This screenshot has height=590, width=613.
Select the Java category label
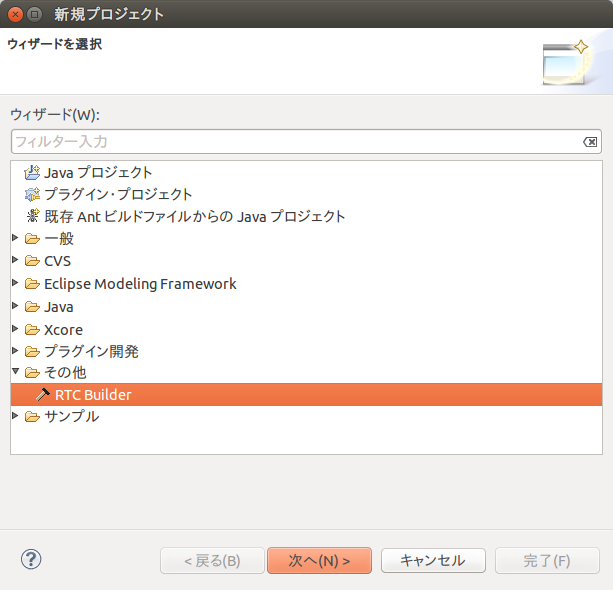59,307
